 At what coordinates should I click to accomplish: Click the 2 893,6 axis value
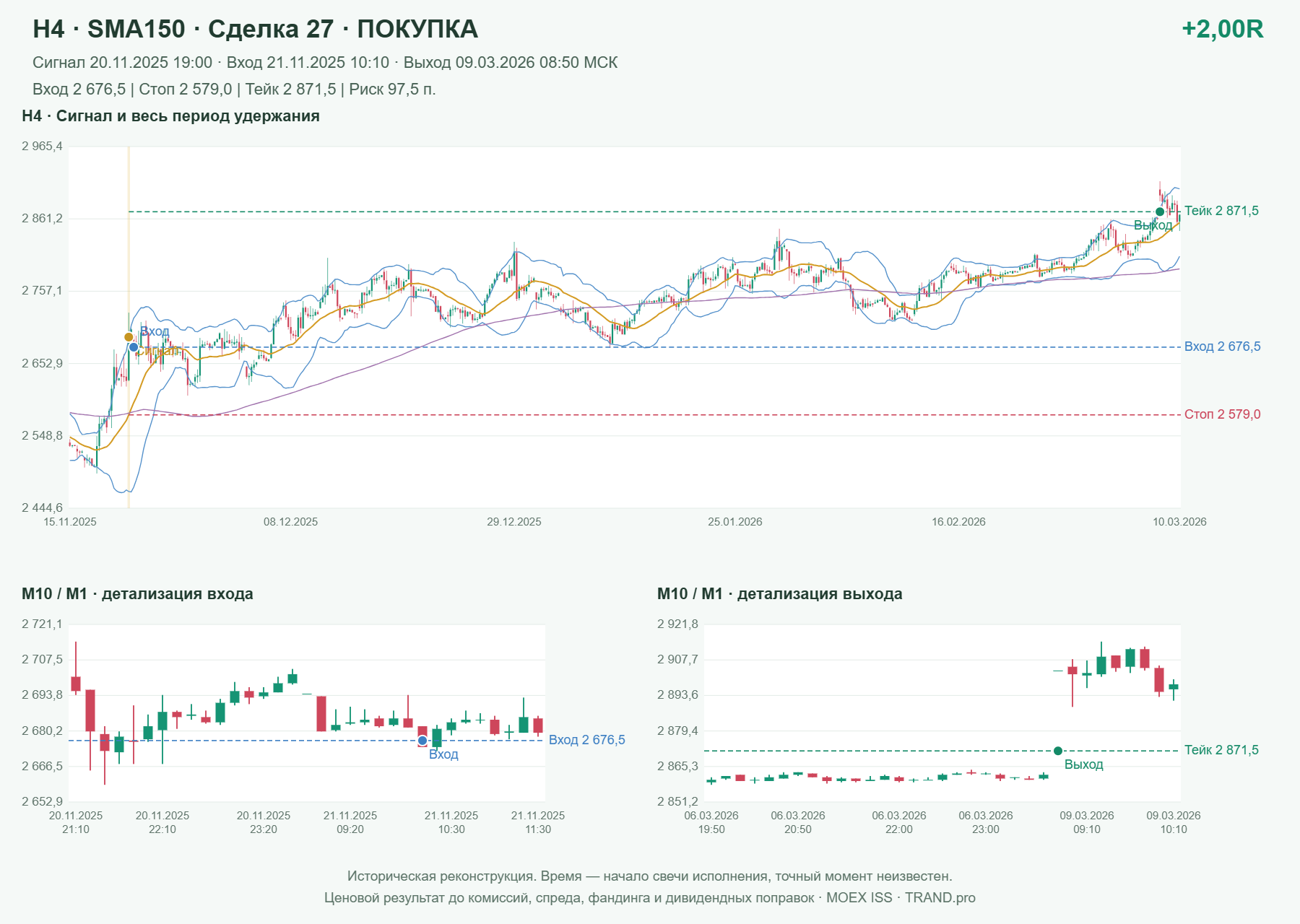pos(678,695)
